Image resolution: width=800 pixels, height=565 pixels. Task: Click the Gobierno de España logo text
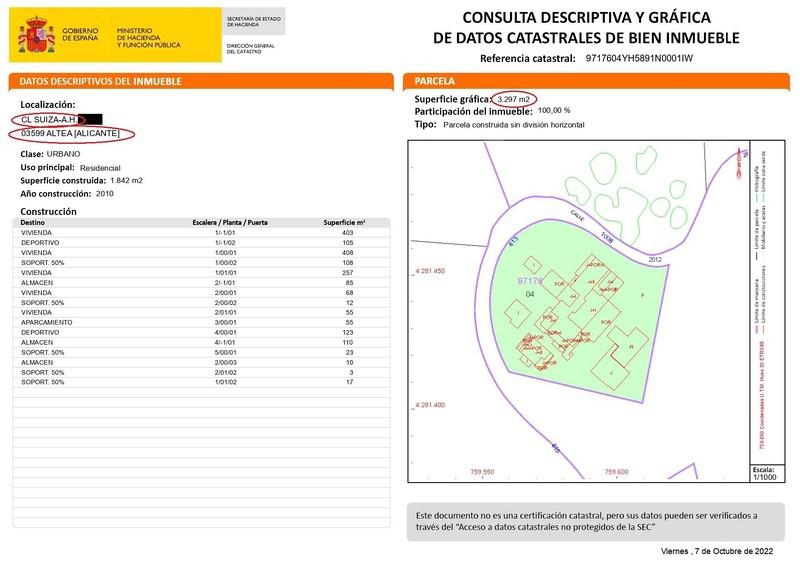(80, 34)
